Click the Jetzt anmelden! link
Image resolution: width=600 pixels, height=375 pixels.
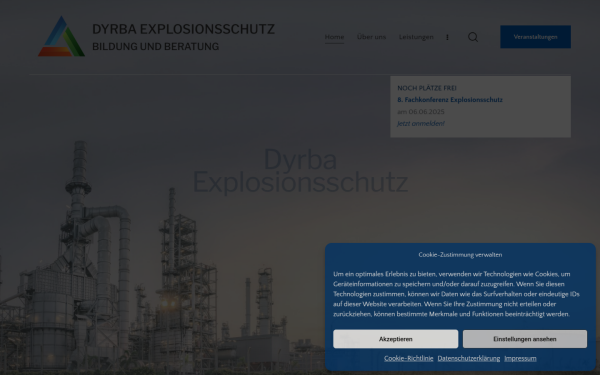(421, 124)
